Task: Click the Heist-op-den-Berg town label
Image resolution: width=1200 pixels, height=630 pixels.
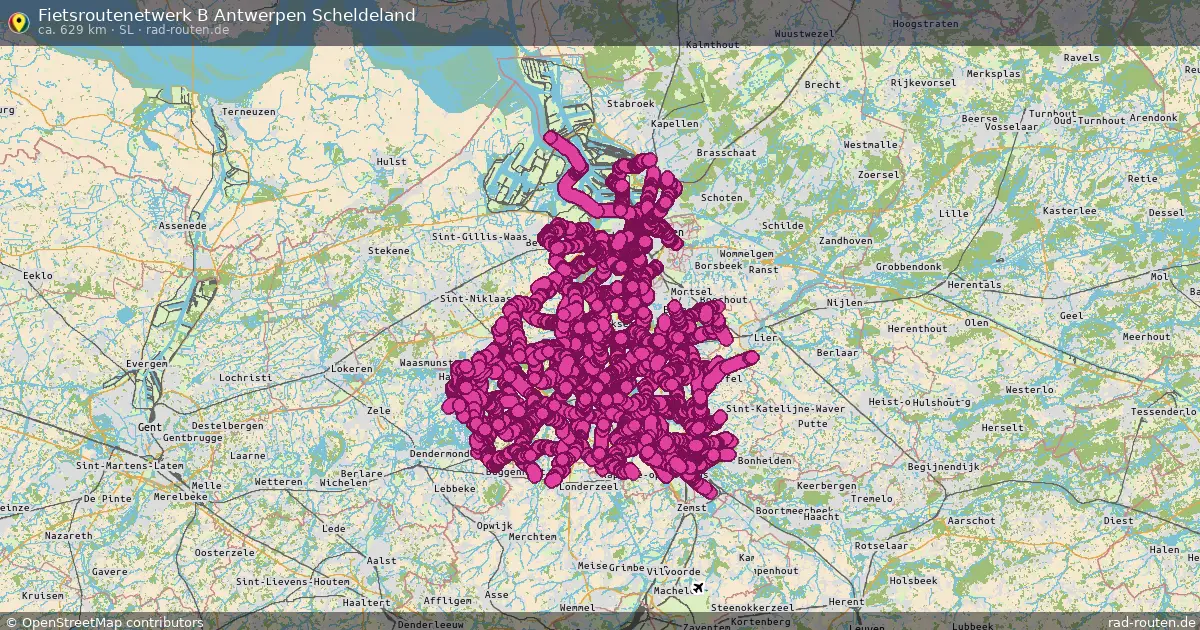Action: click(920, 401)
